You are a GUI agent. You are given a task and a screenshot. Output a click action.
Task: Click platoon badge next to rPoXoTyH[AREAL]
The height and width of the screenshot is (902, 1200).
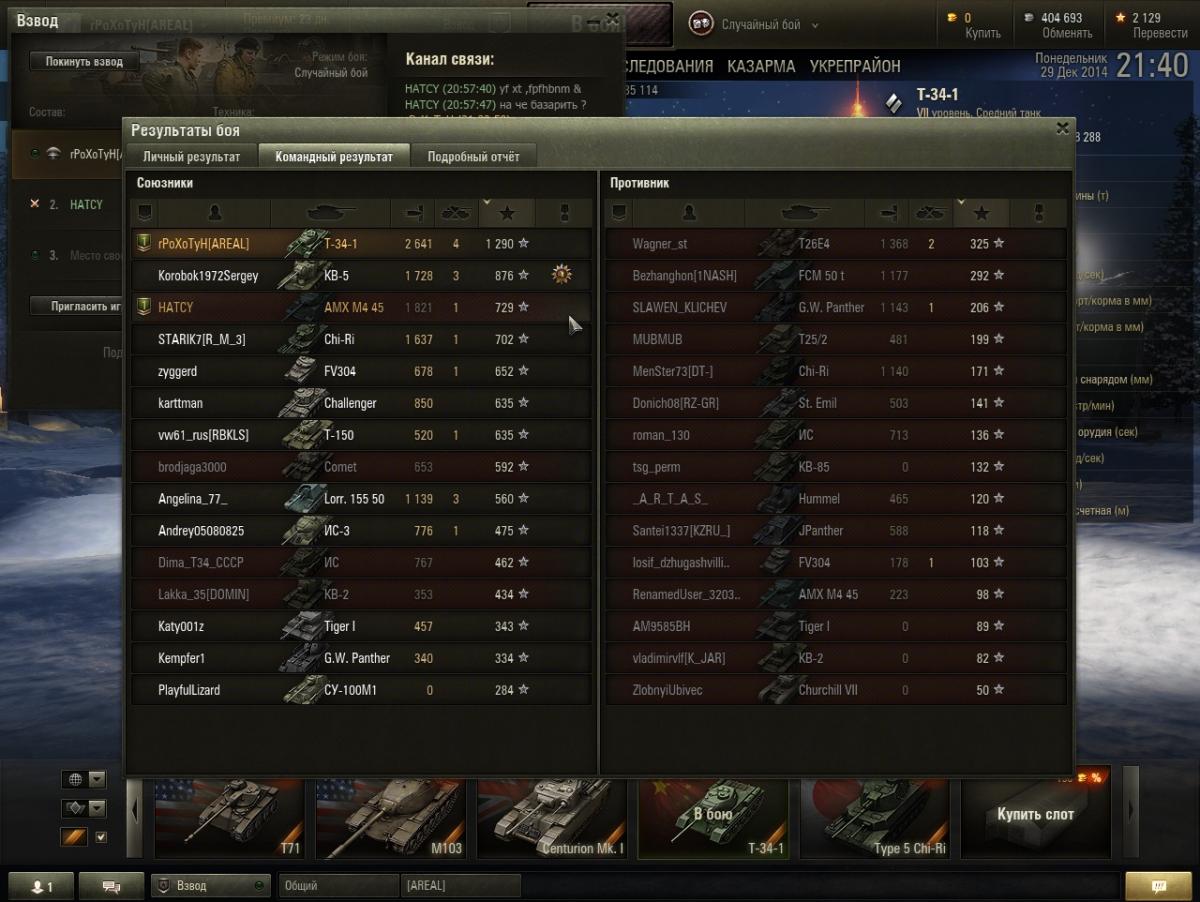(144, 243)
